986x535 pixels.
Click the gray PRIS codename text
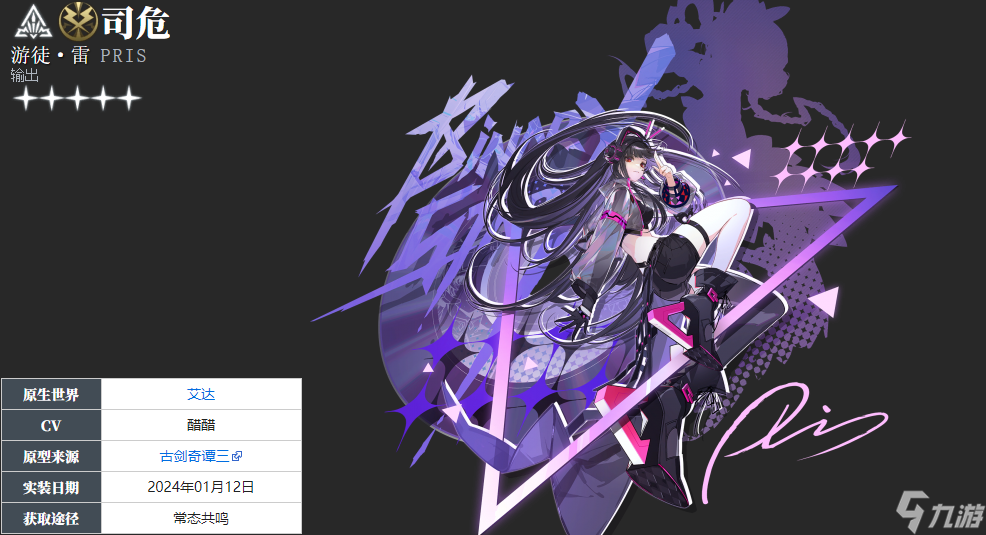point(123,55)
